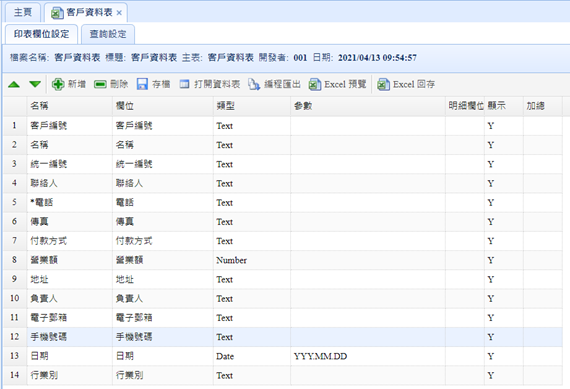570x389 pixels.
Task: Select row 4 聯絡人 name cell
Action: (x=70, y=183)
